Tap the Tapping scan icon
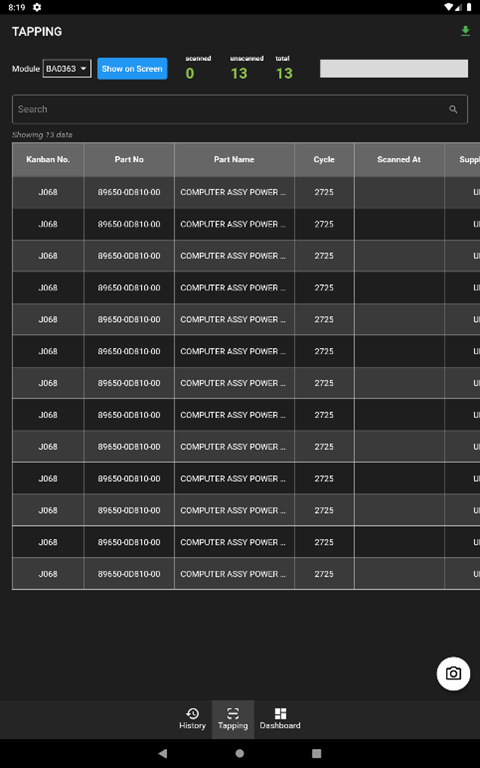Image resolution: width=480 pixels, height=768 pixels. click(233, 713)
